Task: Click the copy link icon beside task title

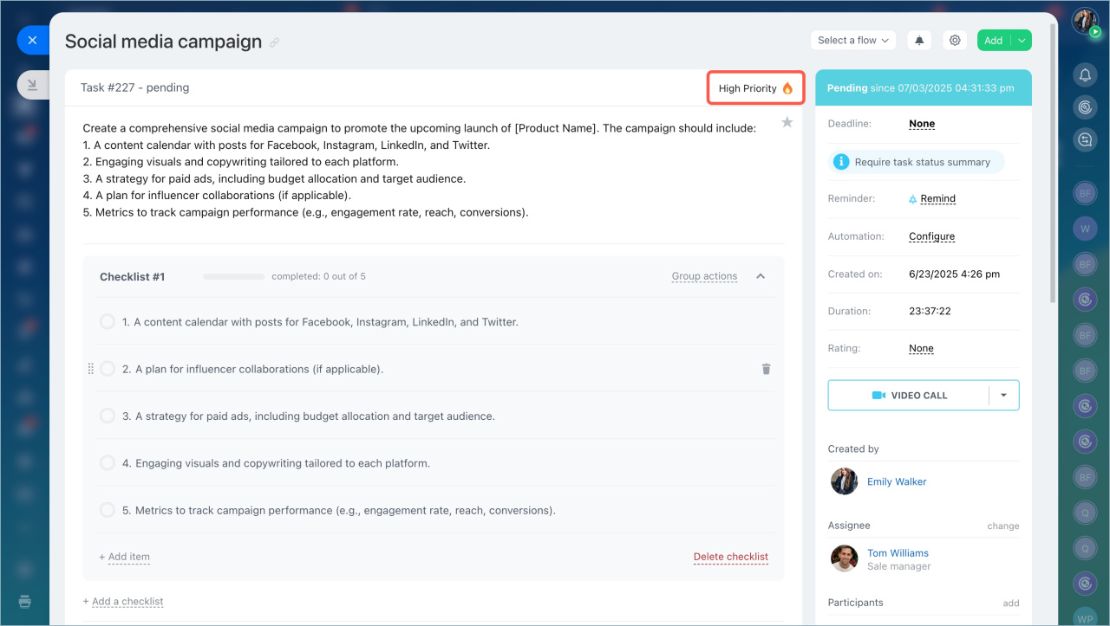Action: [274, 42]
